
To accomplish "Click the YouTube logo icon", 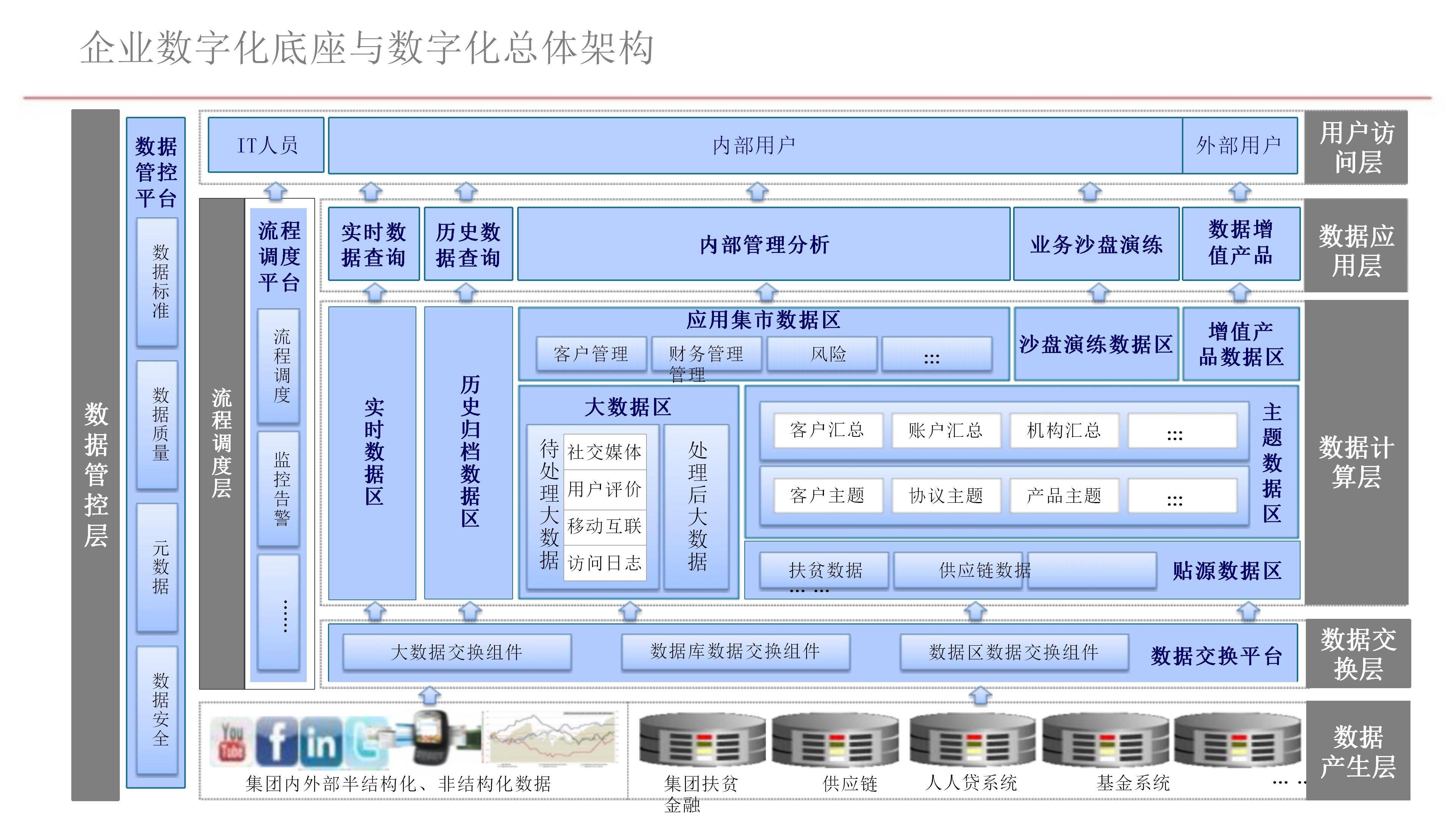I will (232, 742).
